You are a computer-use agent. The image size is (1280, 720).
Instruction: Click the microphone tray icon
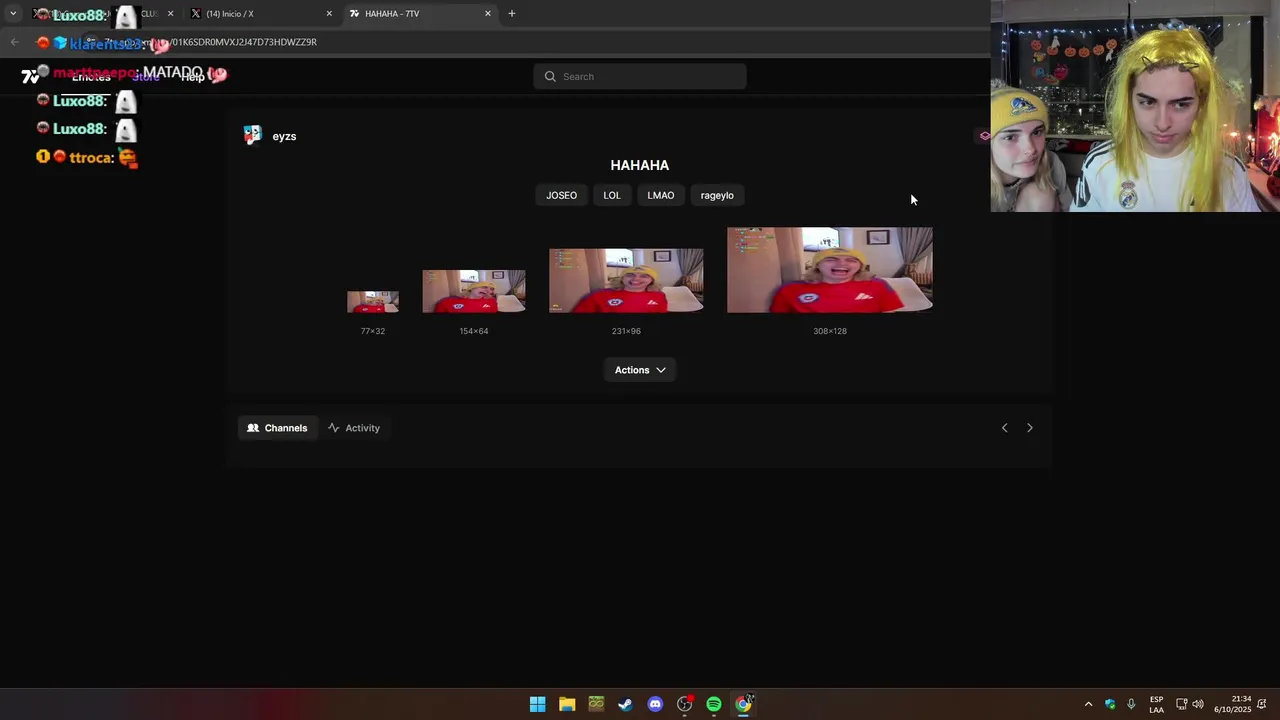click(x=1131, y=704)
